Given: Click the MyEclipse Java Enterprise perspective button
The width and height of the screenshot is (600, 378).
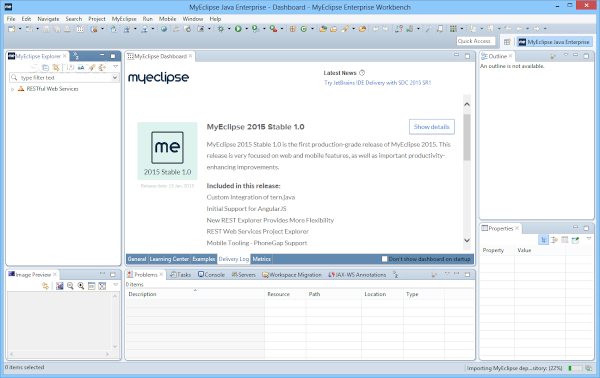Looking at the screenshot, I should pos(554,42).
